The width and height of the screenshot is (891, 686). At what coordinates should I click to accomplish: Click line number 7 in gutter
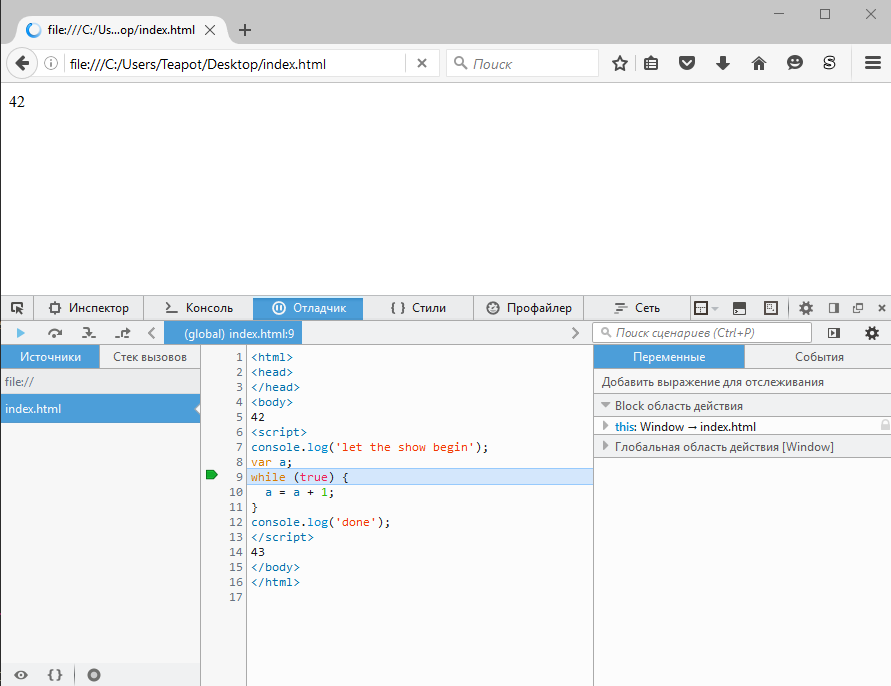click(239, 447)
